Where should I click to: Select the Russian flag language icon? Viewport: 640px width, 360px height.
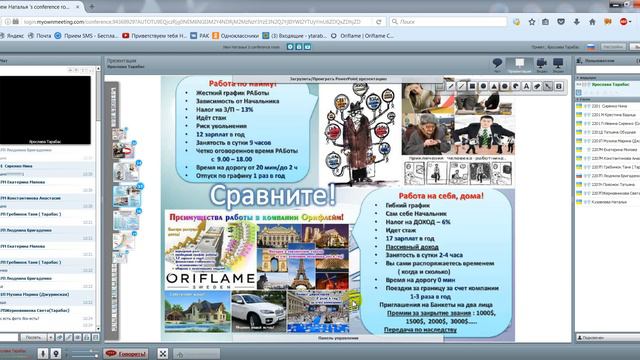click(x=591, y=47)
